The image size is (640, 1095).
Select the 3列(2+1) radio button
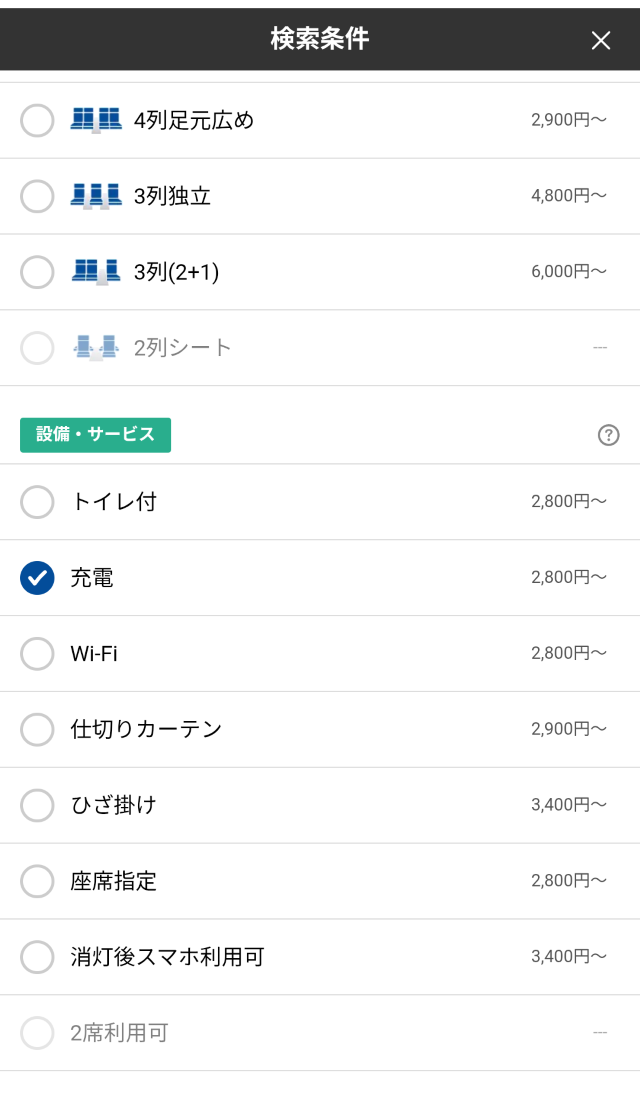point(37,270)
